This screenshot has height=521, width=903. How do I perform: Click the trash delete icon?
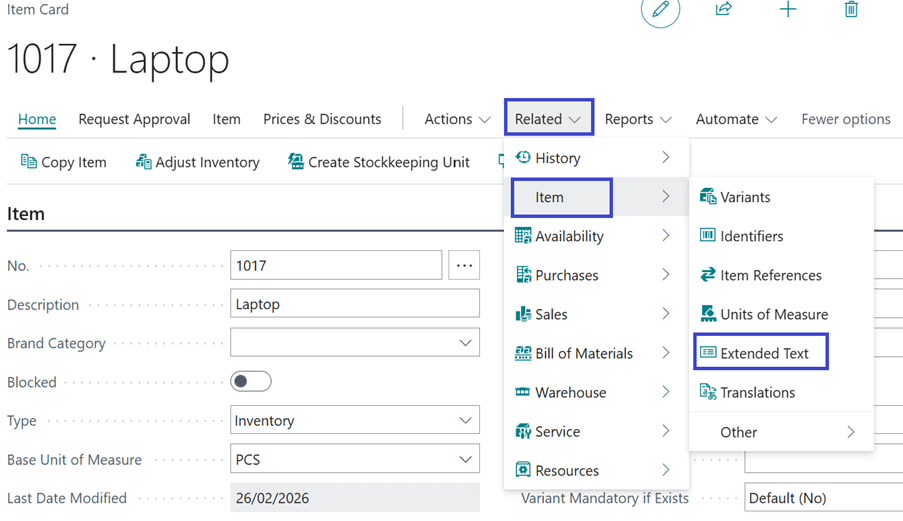pyautogui.click(x=851, y=9)
